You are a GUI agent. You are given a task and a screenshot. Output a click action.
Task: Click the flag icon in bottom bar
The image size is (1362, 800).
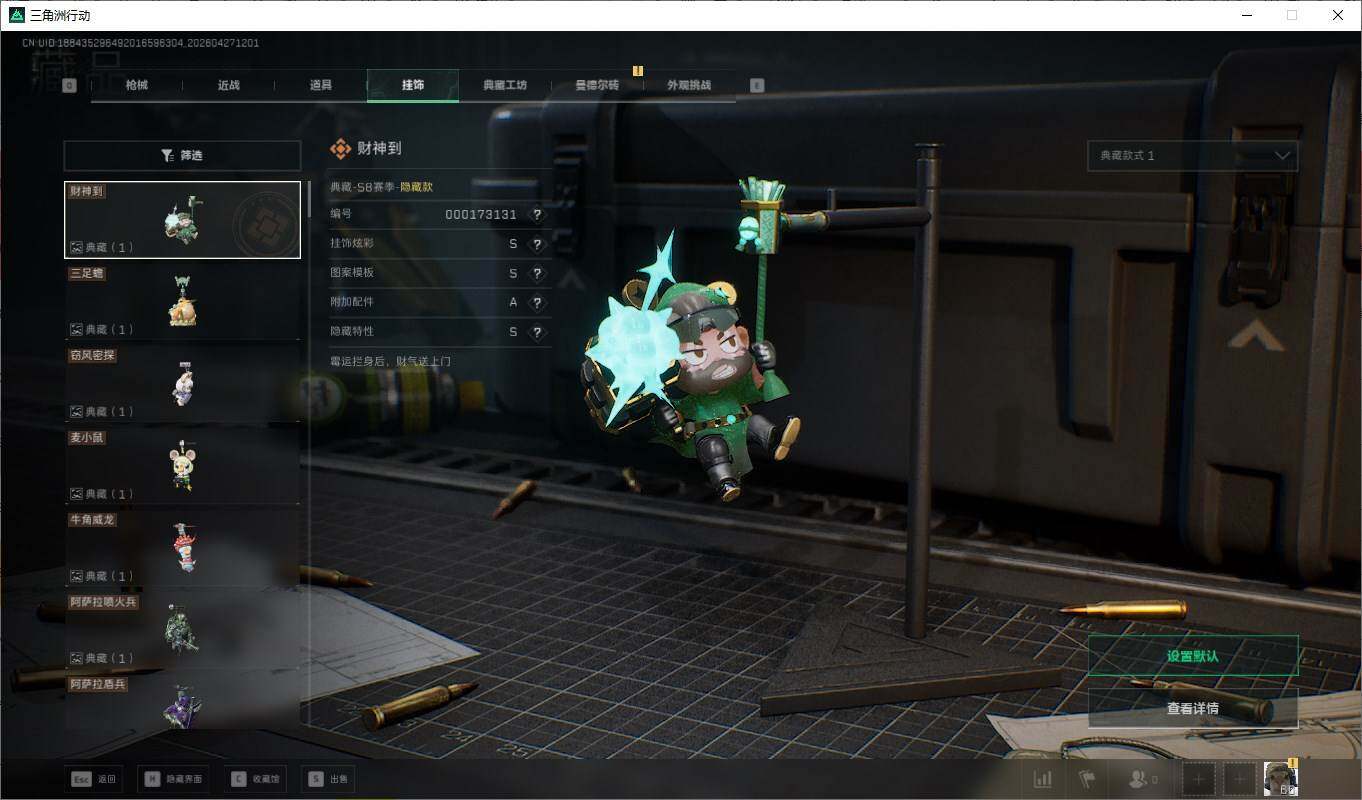pos(1087,779)
